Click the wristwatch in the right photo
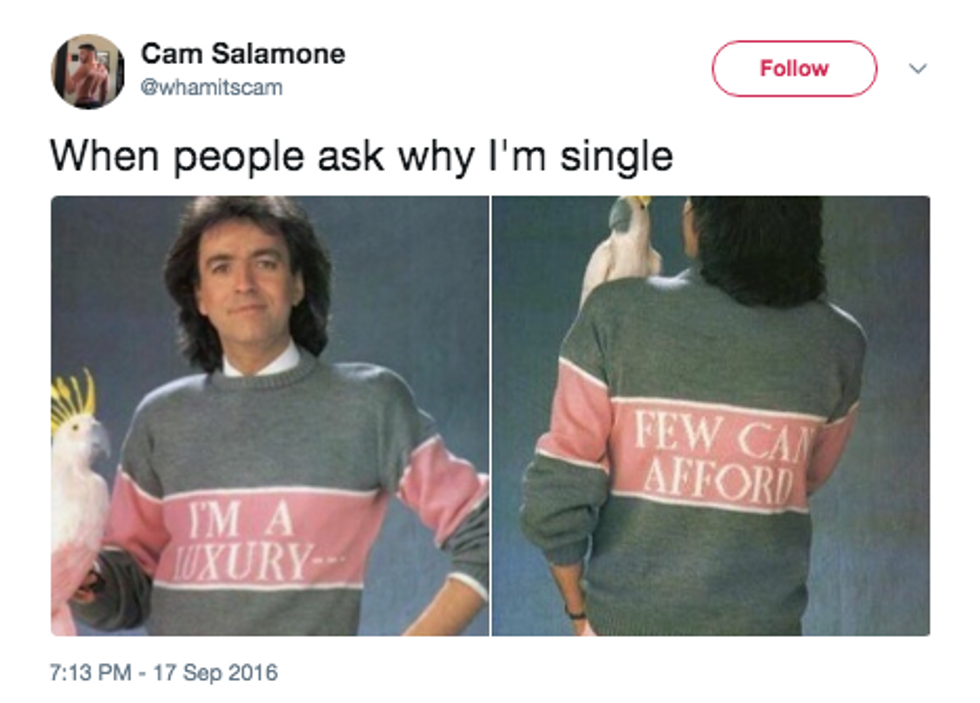The height and width of the screenshot is (703, 980). [x=575, y=613]
